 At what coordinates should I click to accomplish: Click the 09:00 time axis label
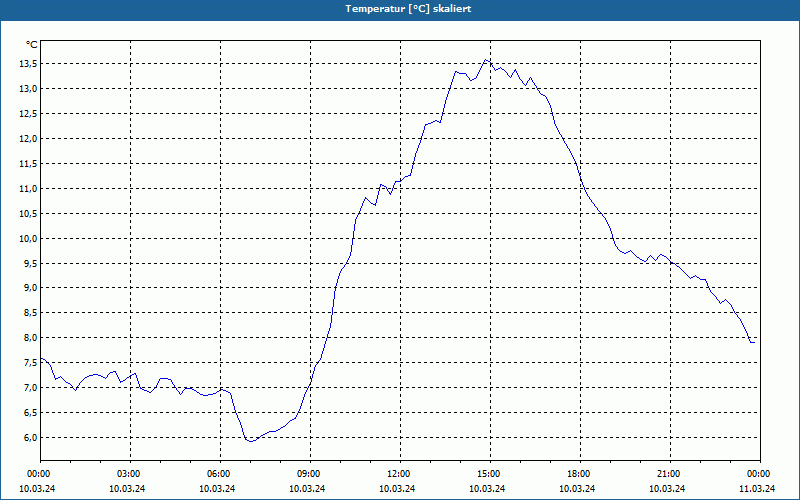coord(311,473)
